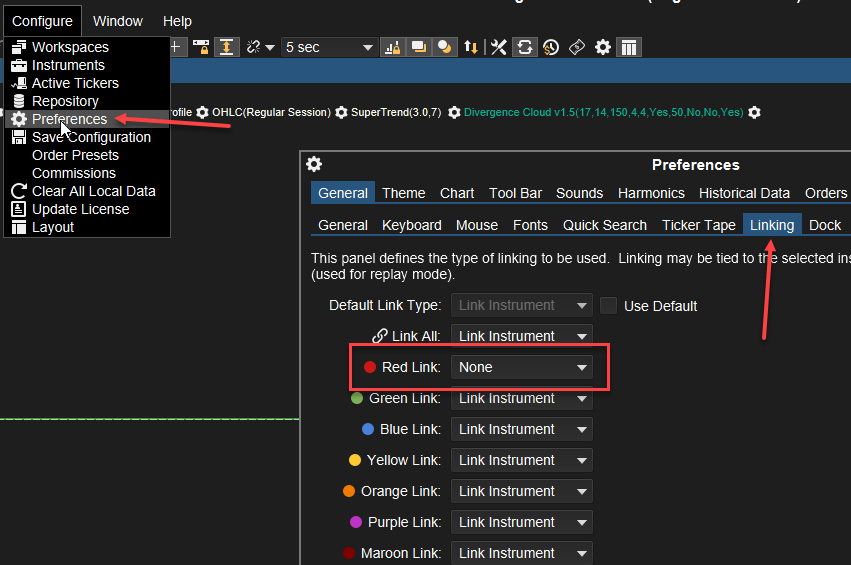Enable the Use Default checkbox
Viewport: 851px width, 565px height.
(x=609, y=306)
